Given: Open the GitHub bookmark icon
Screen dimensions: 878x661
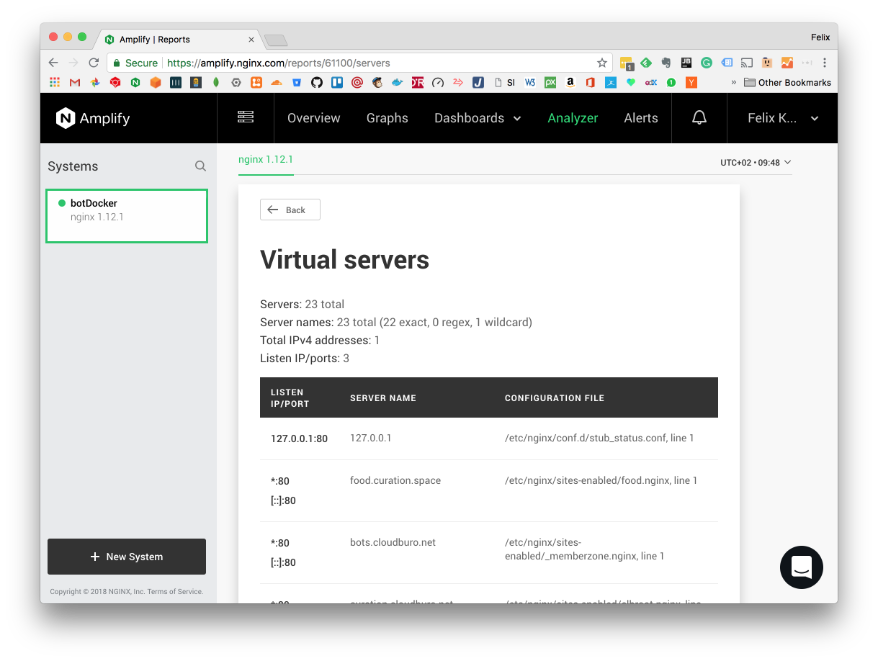Looking at the screenshot, I should click(x=317, y=83).
